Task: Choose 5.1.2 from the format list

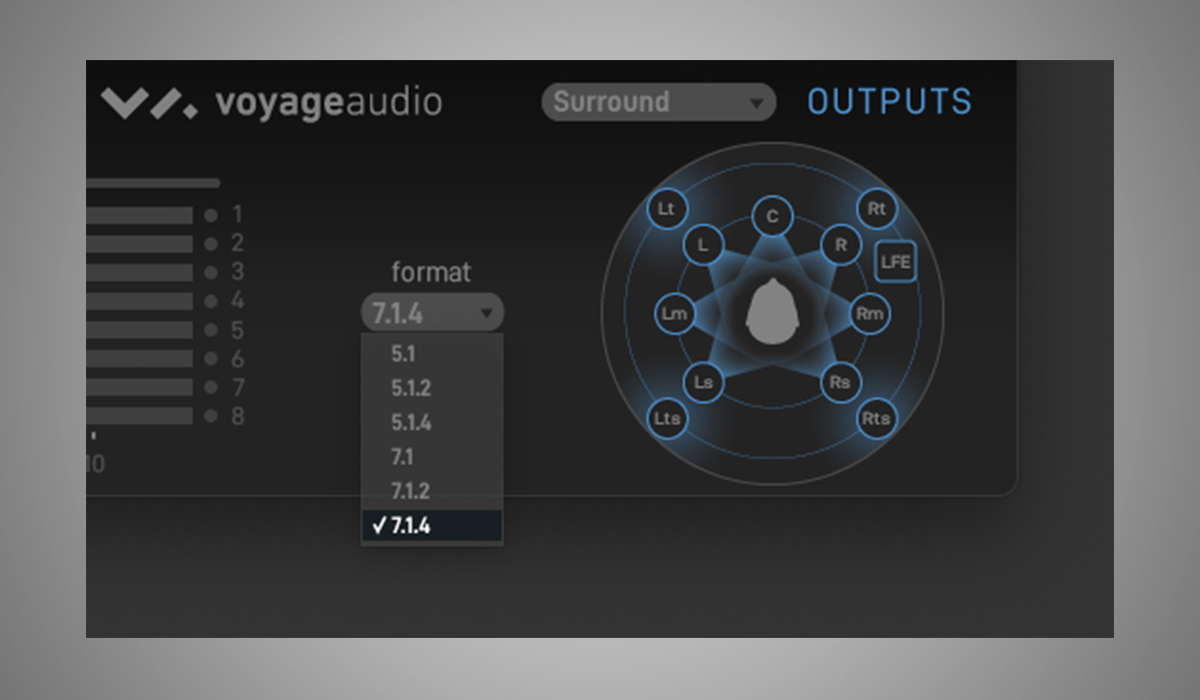Action: tap(432, 388)
